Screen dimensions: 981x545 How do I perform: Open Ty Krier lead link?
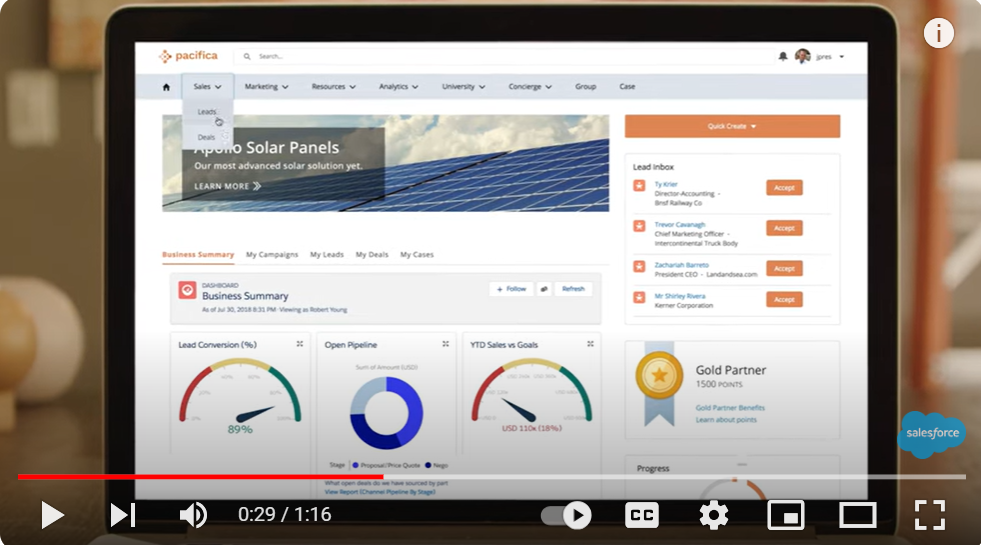click(x=666, y=185)
